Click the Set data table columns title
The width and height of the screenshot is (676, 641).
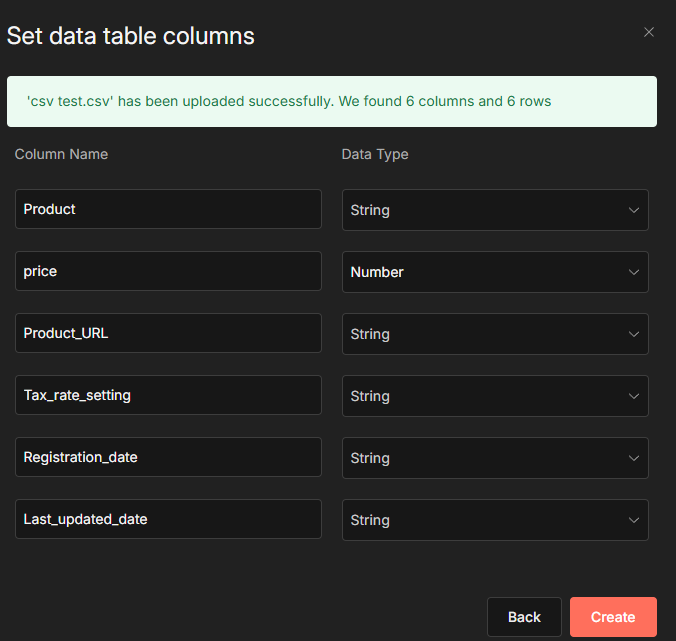click(131, 36)
